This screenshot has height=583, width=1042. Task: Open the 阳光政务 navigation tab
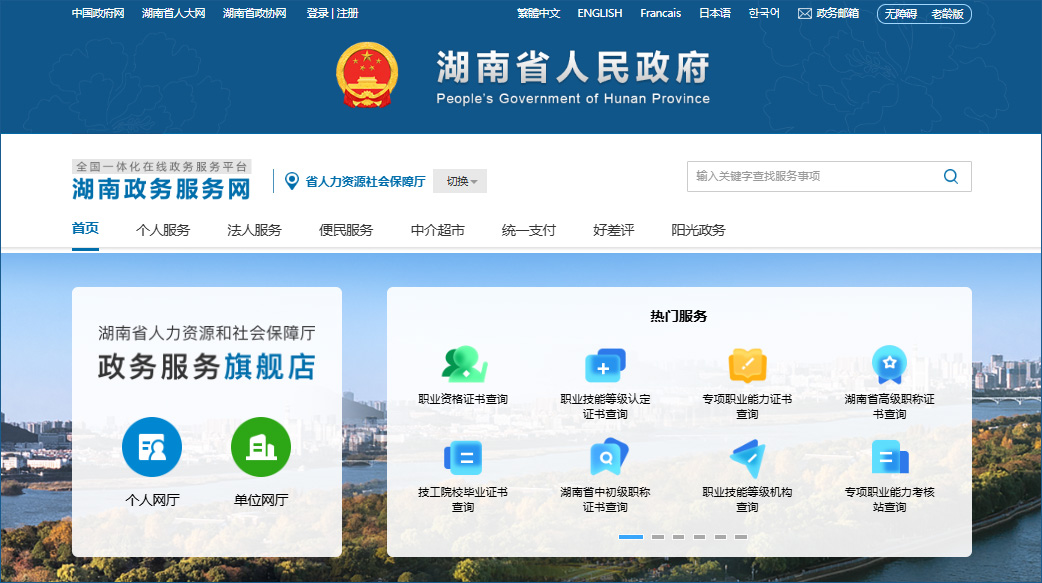(x=698, y=230)
